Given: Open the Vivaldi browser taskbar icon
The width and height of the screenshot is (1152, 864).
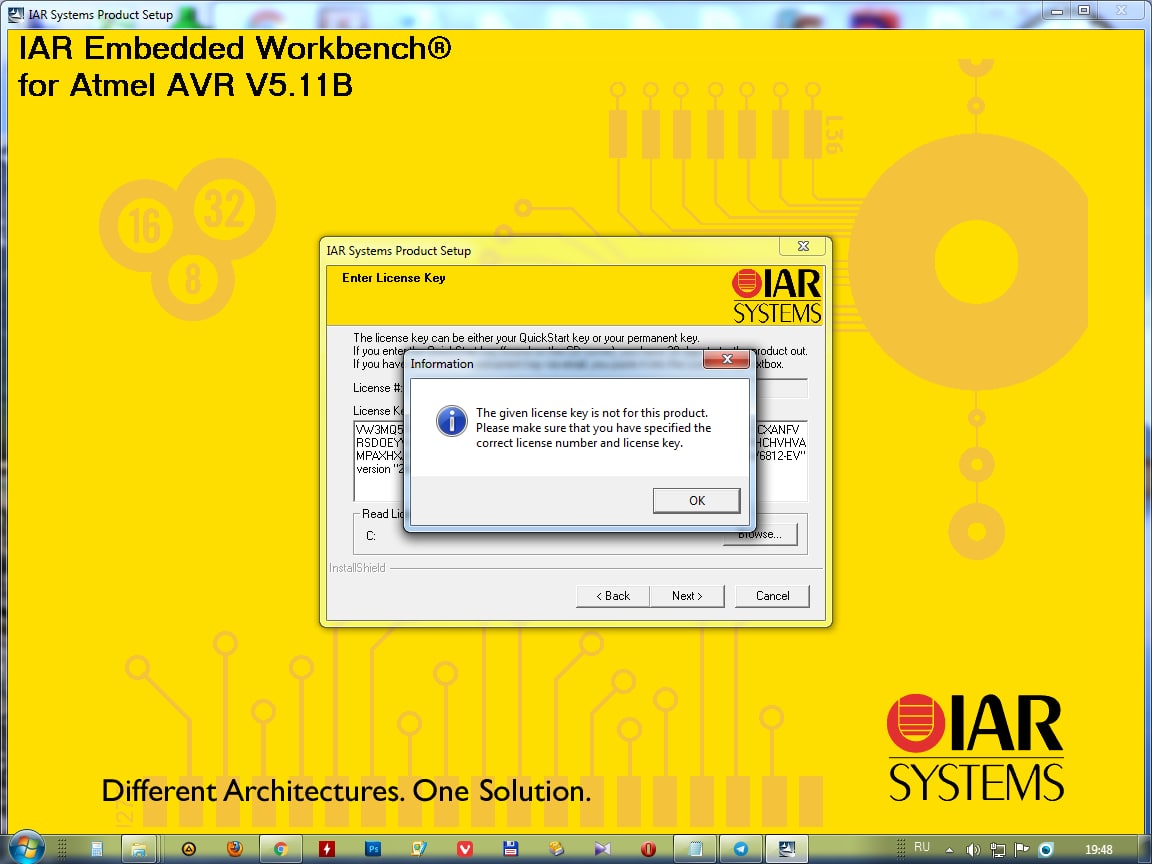Looking at the screenshot, I should (464, 849).
